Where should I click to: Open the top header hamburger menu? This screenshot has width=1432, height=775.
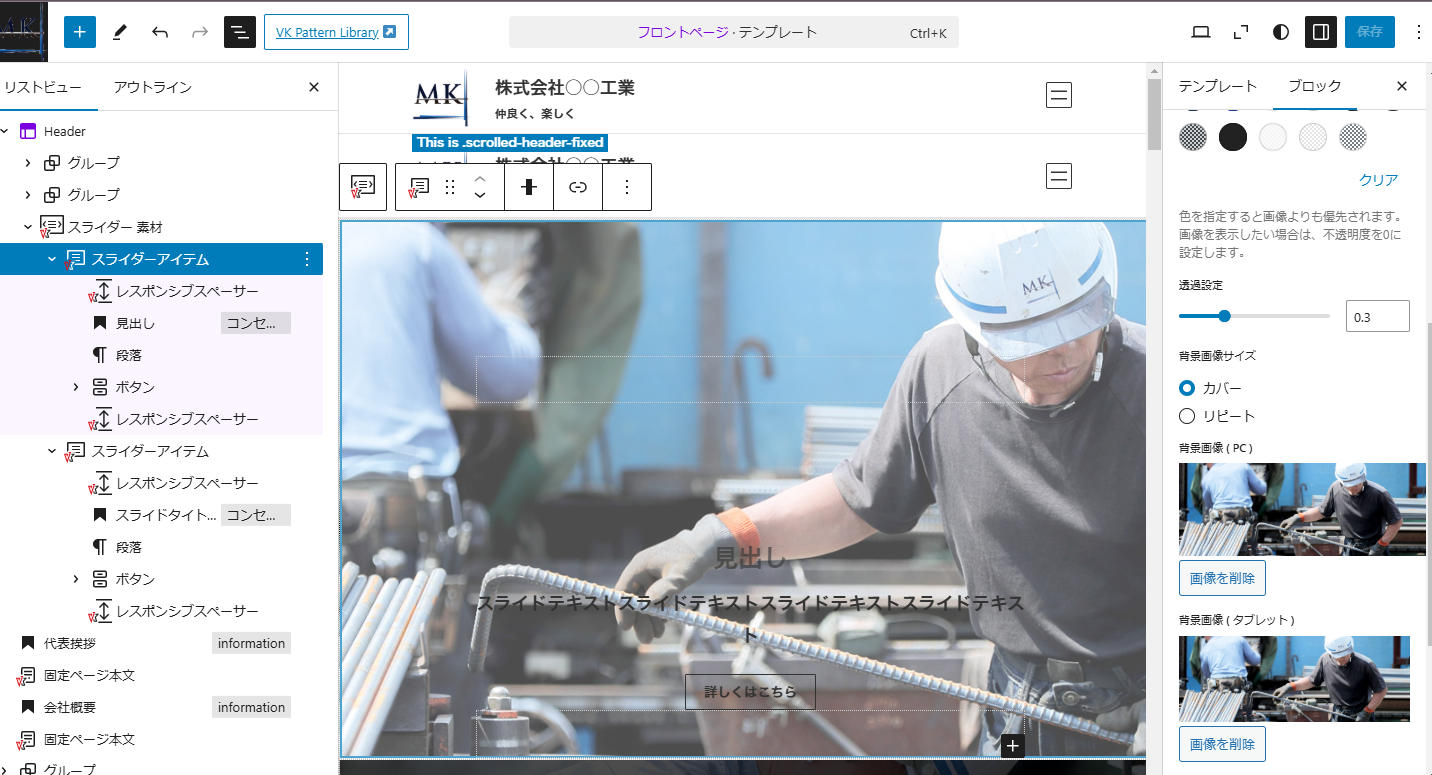pos(1059,95)
